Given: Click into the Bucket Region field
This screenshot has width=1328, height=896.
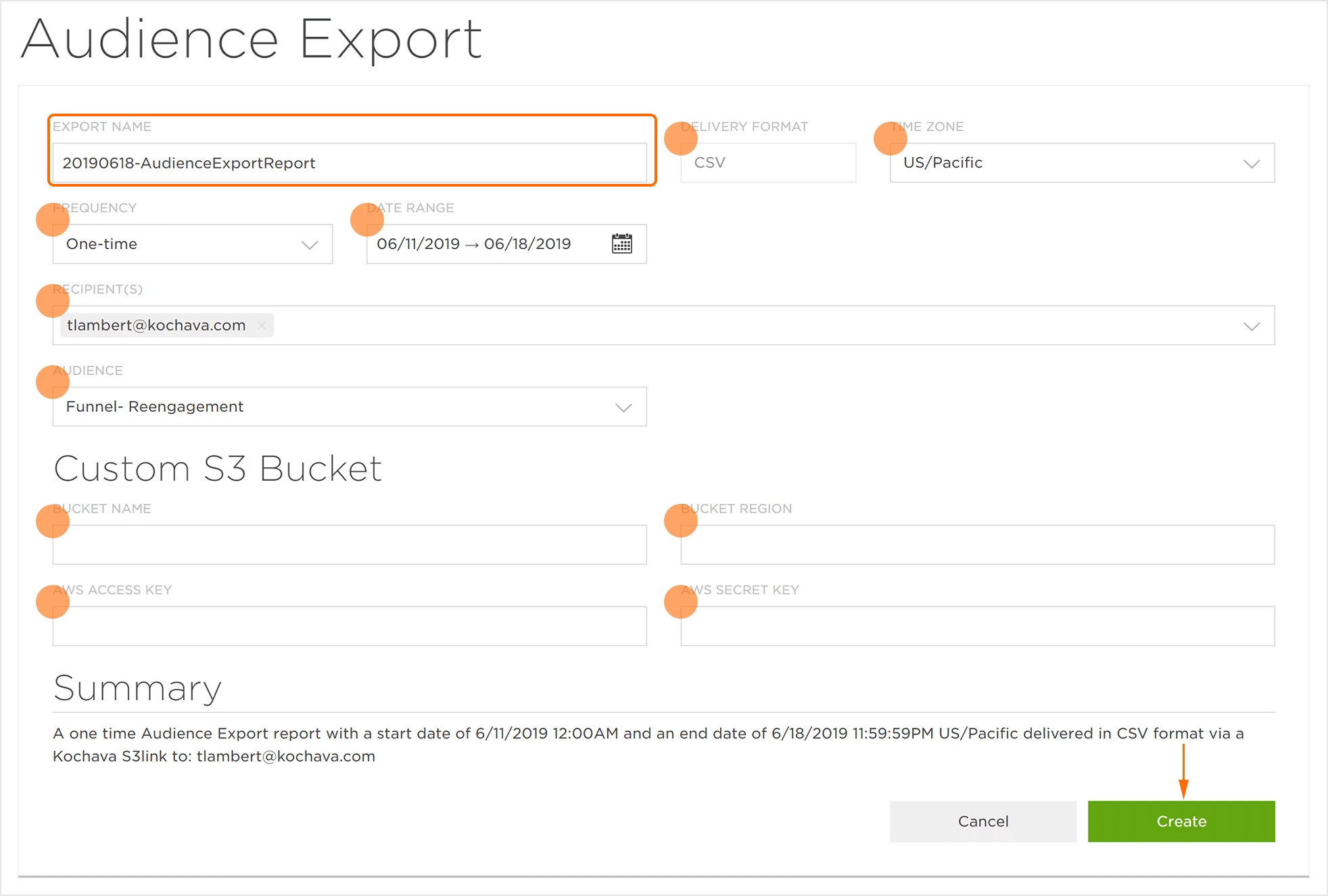Looking at the screenshot, I should click(977, 544).
